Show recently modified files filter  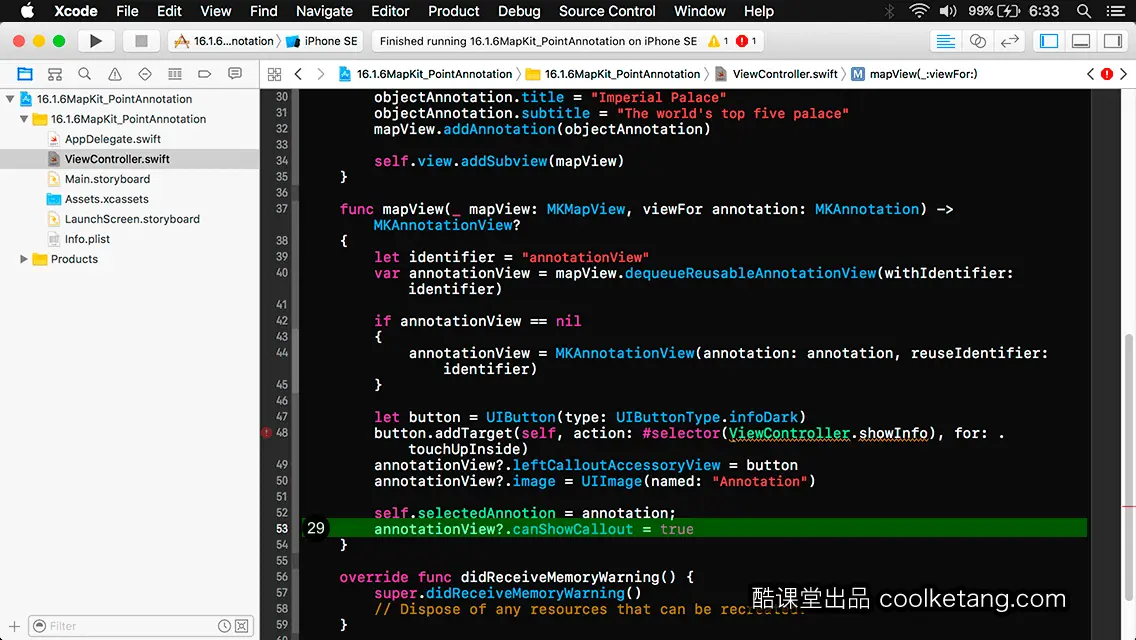tap(225, 626)
